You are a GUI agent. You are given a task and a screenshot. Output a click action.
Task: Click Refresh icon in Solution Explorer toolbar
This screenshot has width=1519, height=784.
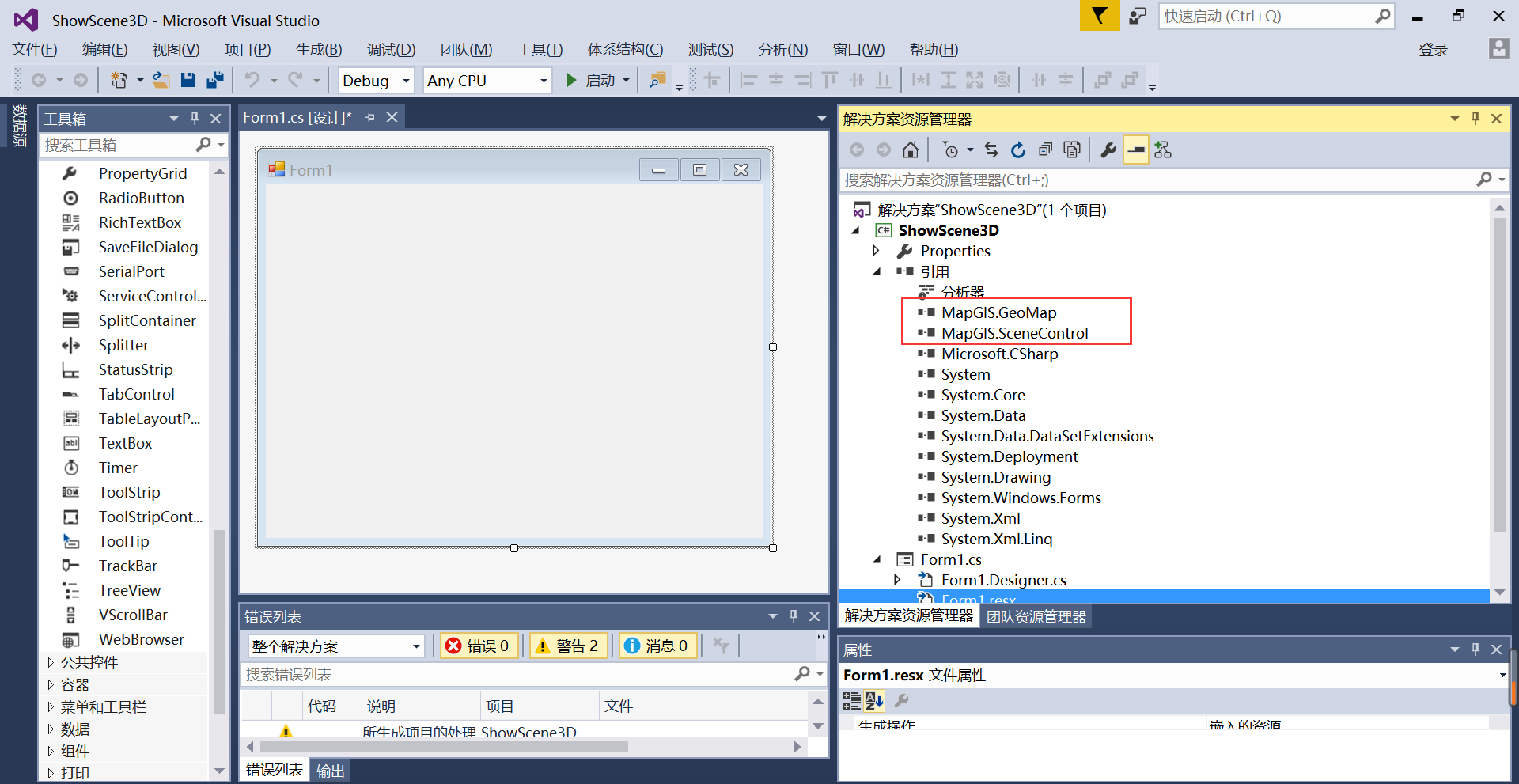tap(1018, 150)
